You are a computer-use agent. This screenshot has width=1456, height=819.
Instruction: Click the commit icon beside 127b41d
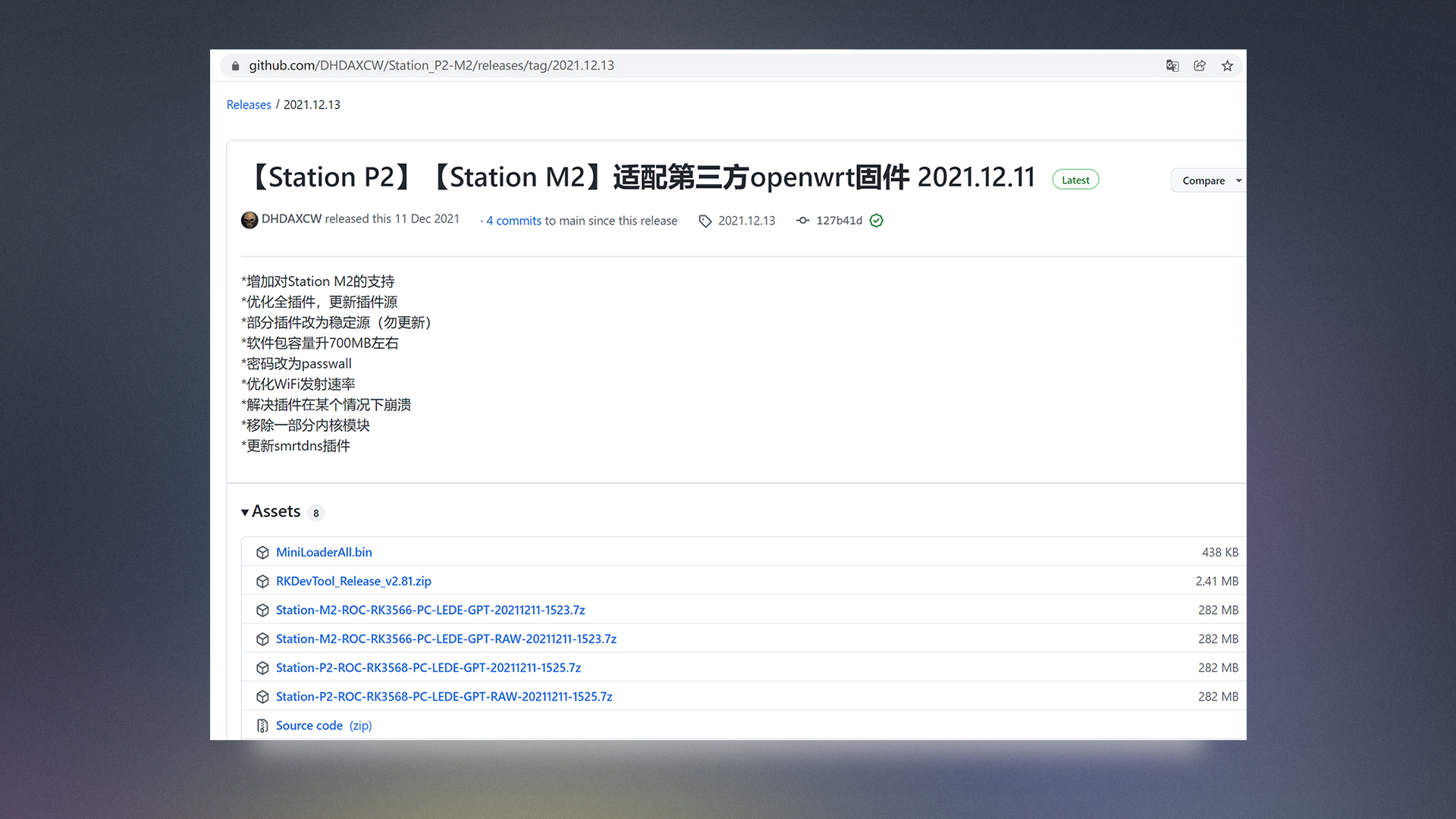pyautogui.click(x=802, y=221)
